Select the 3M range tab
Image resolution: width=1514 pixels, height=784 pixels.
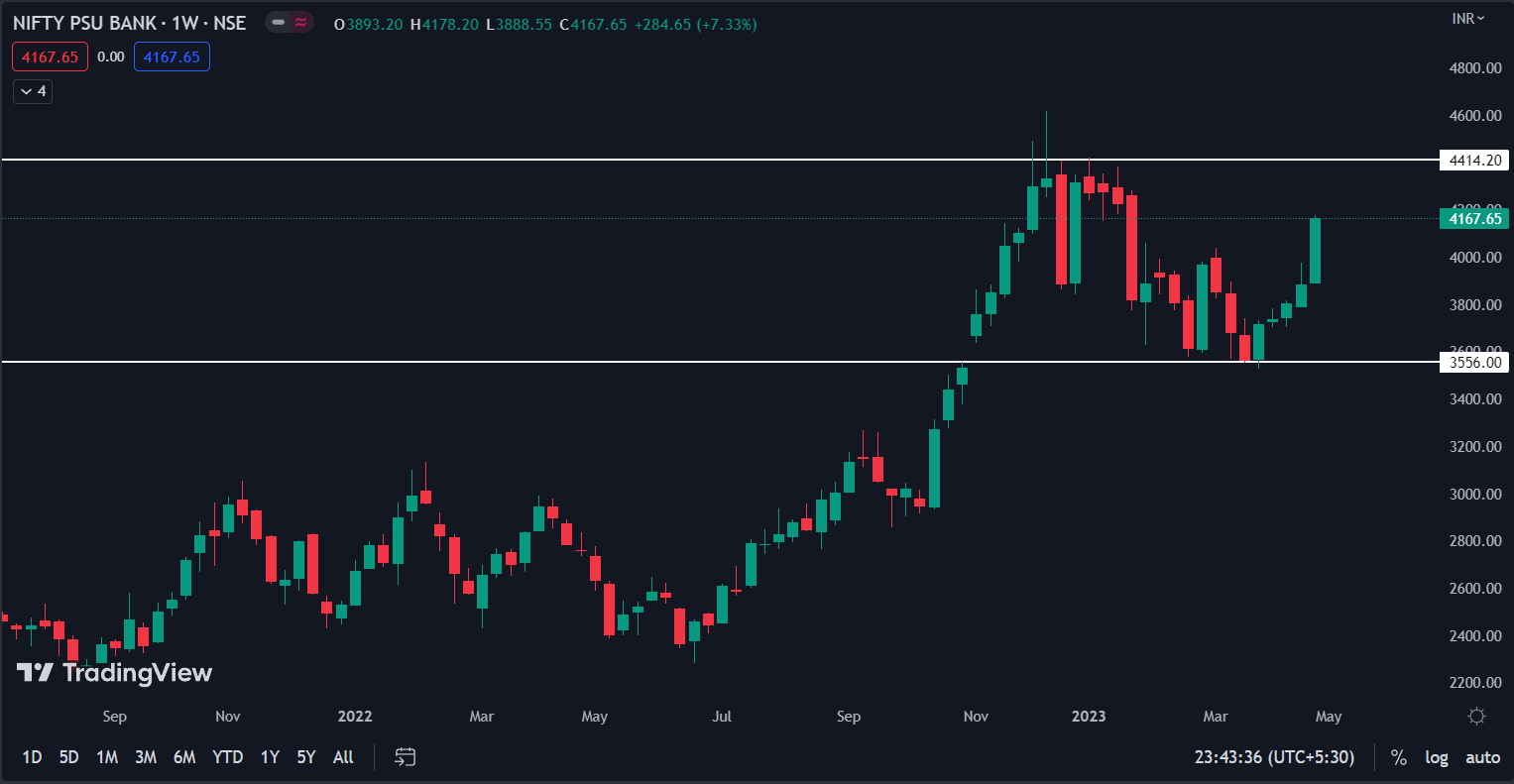146,757
